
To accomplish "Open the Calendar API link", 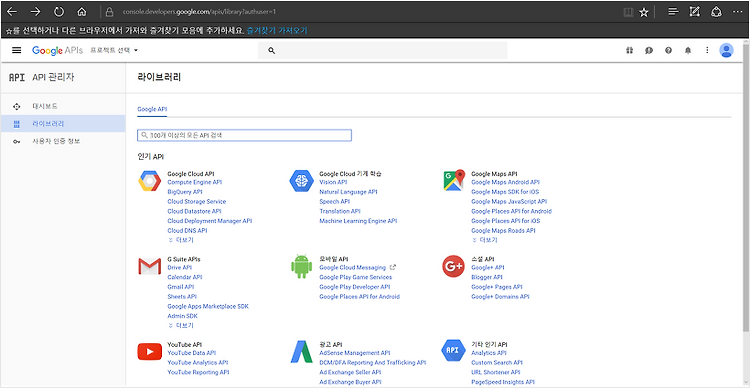I will [185, 277].
